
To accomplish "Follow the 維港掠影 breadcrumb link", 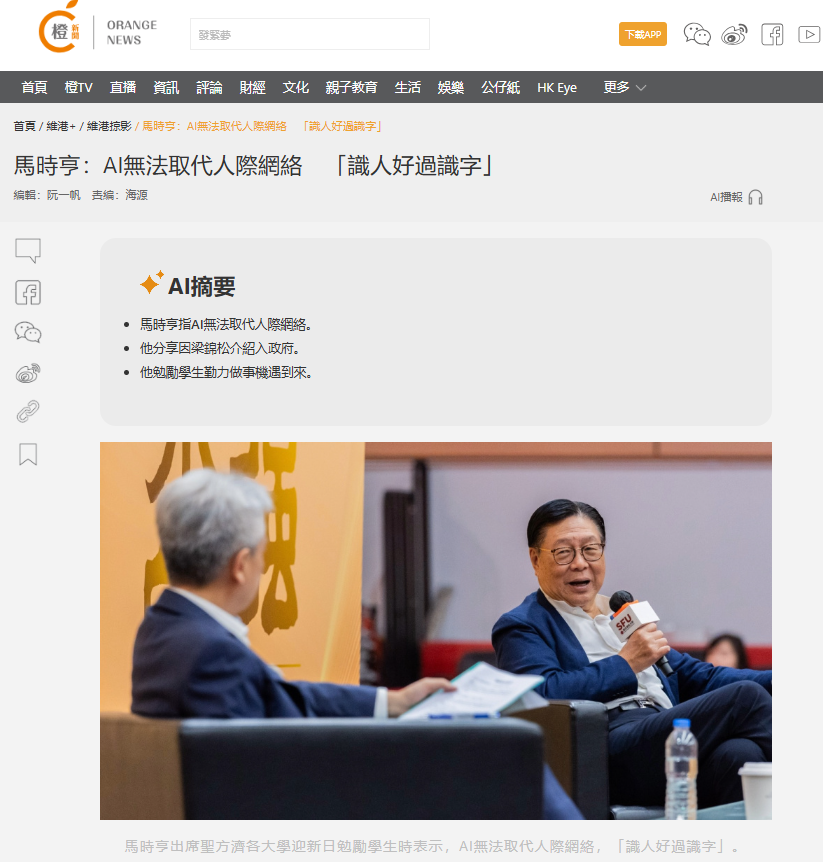I will (x=109, y=126).
